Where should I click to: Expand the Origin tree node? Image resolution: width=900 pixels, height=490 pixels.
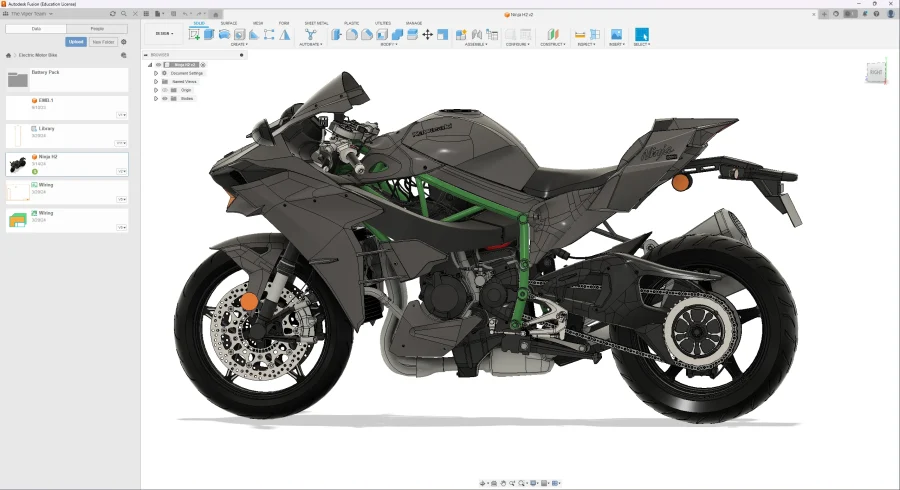(156, 90)
